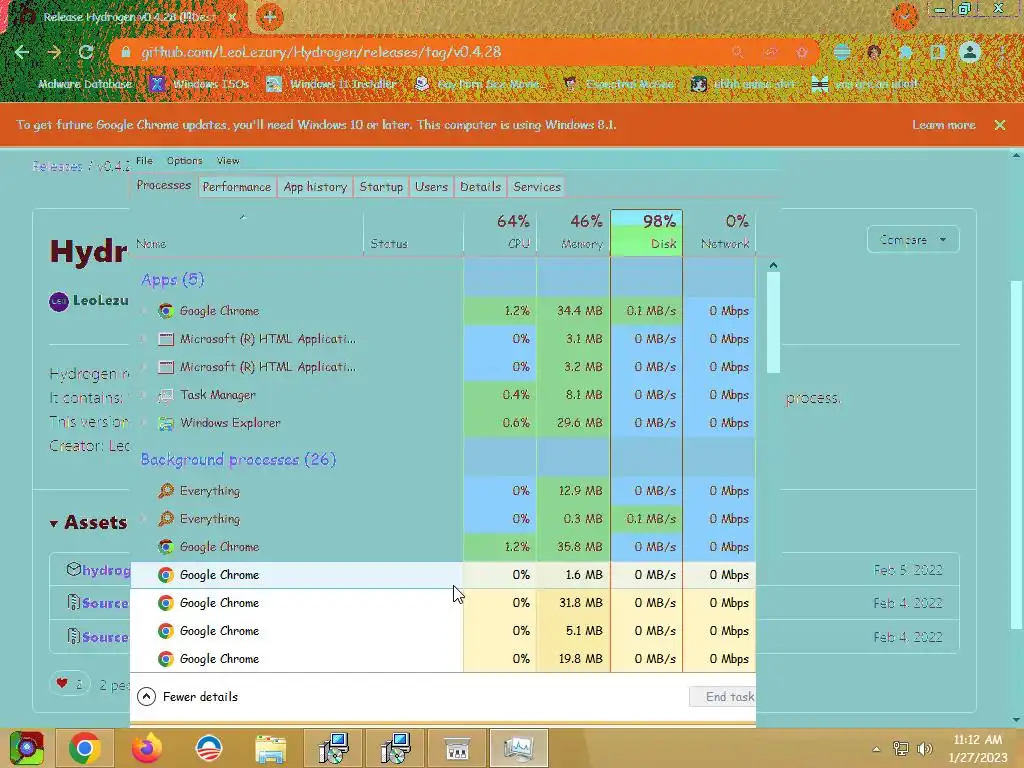Open Chrome's three-dot menu
1024x768 pixels.
click(x=1002, y=52)
